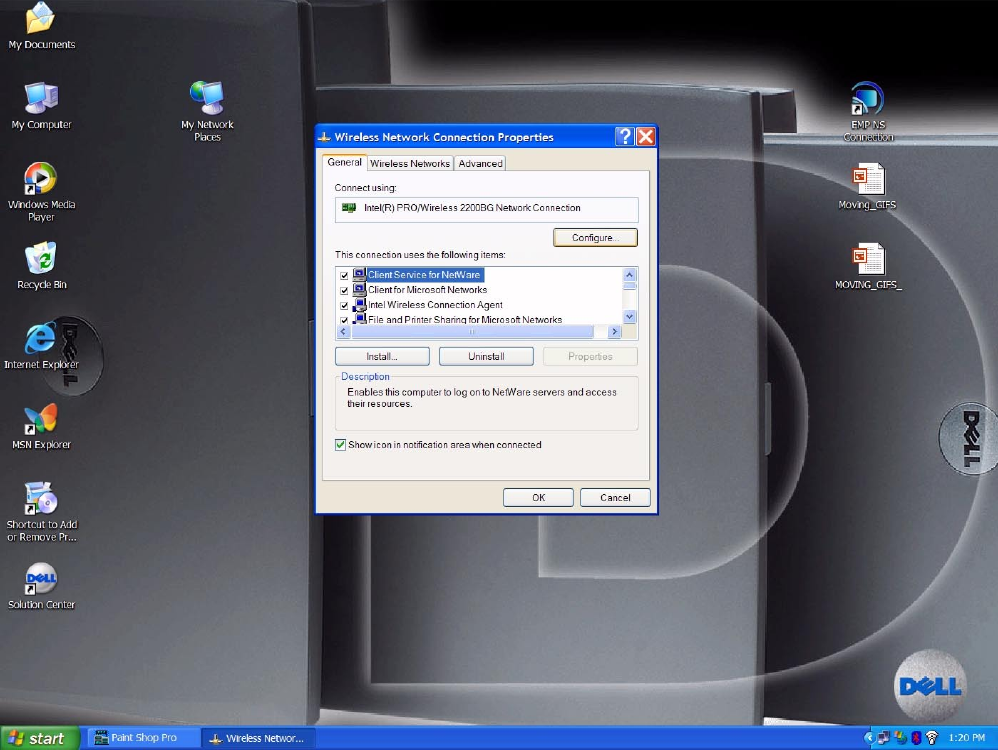Select Client Service for NetWare row
Viewport: 998px width, 750px height.
click(x=425, y=274)
